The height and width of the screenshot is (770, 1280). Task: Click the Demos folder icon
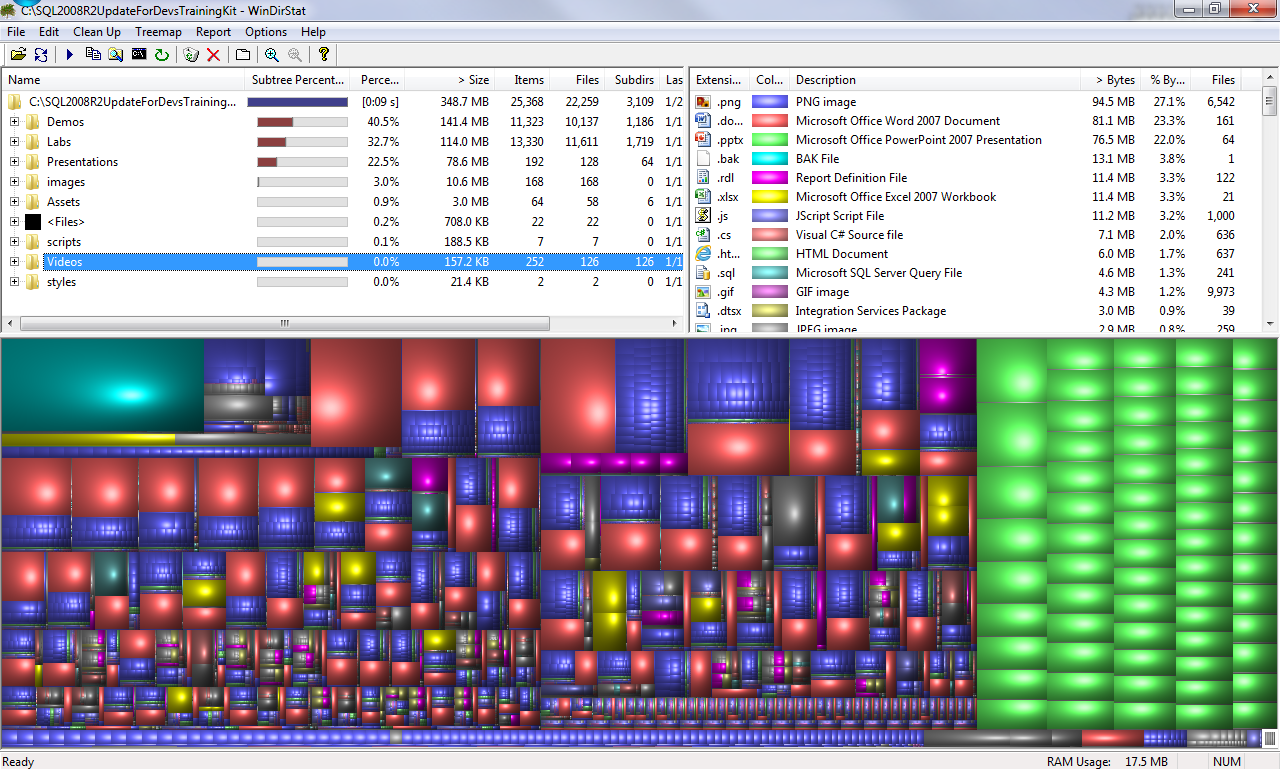33,122
